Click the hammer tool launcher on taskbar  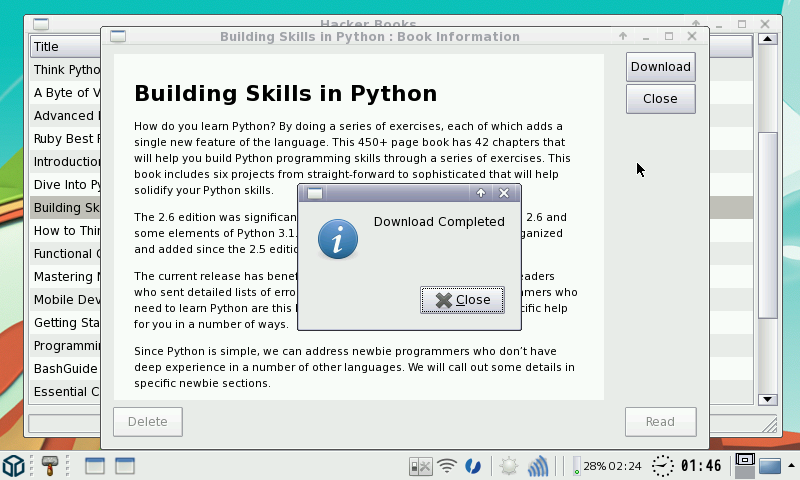tap(49, 466)
